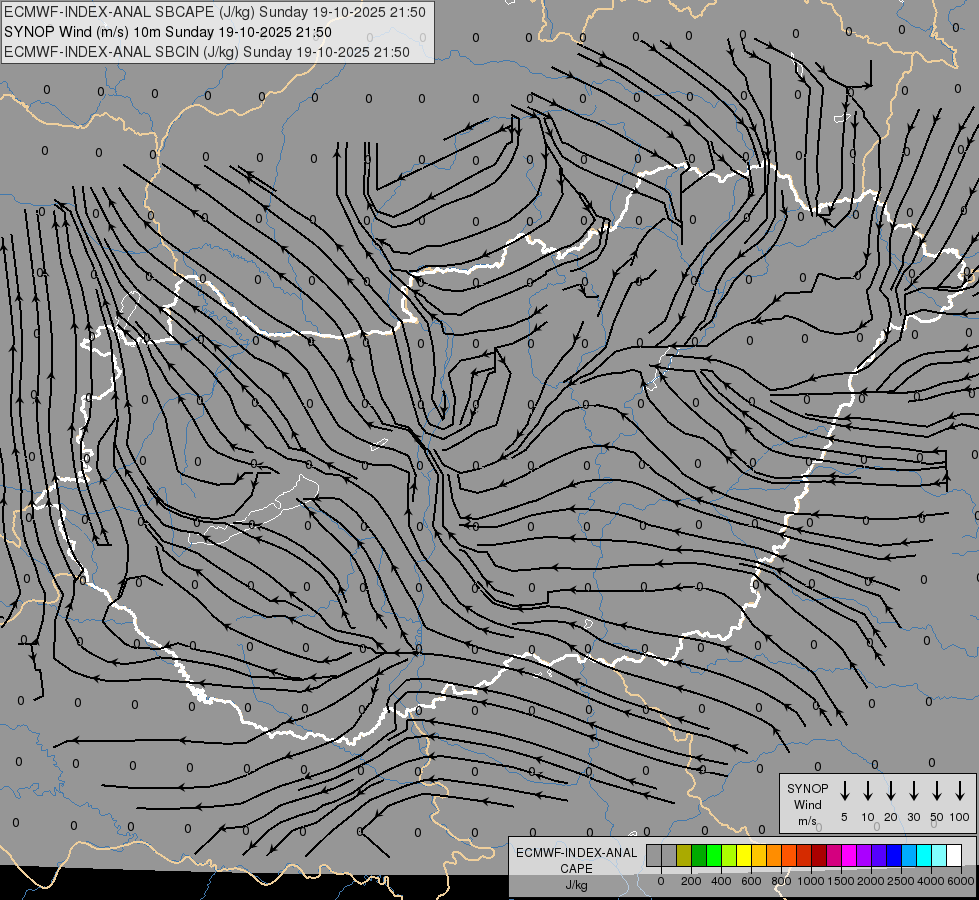Select the olive CAPE legend swatch
The width and height of the screenshot is (979, 900).
pos(684,855)
